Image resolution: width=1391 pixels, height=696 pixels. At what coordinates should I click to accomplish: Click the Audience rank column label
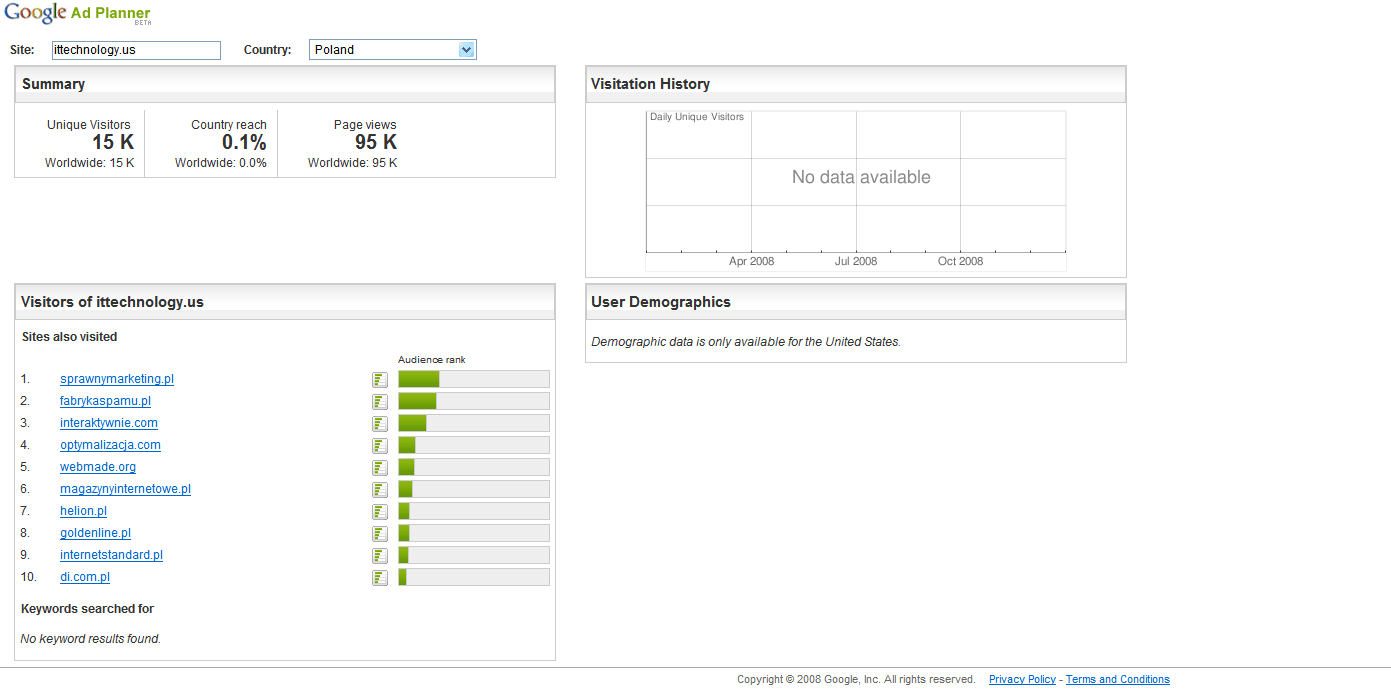point(432,360)
